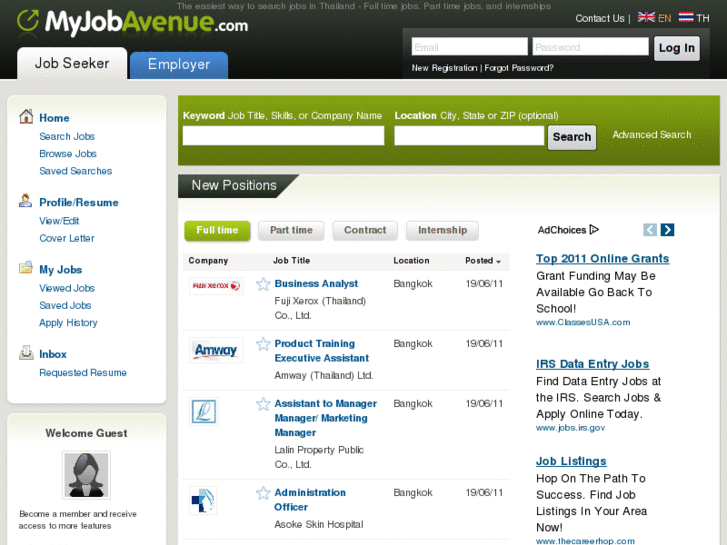This screenshot has height=545, width=727.
Task: Click New Registration link
Action: 444,68
